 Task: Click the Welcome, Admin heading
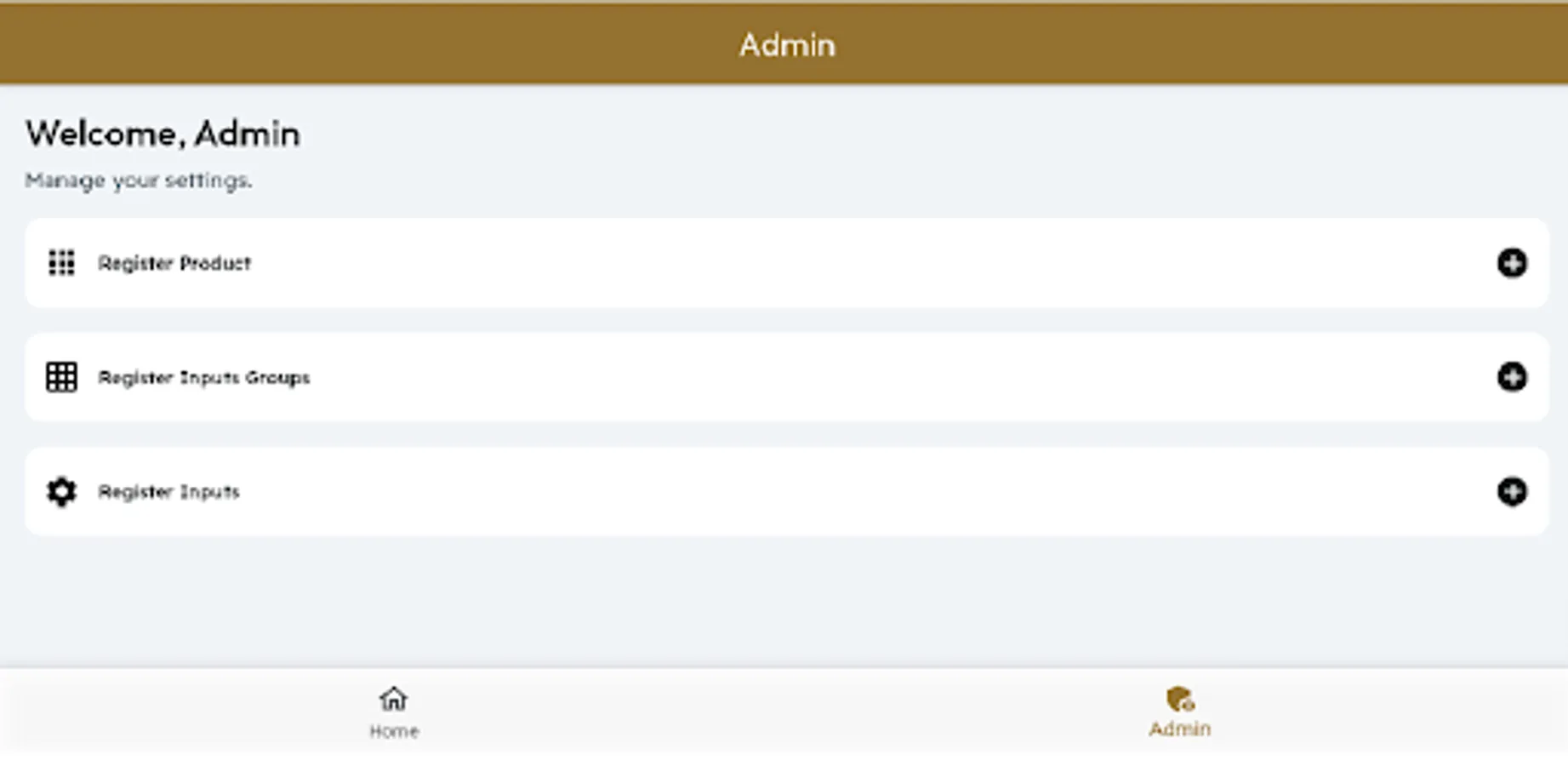163,134
